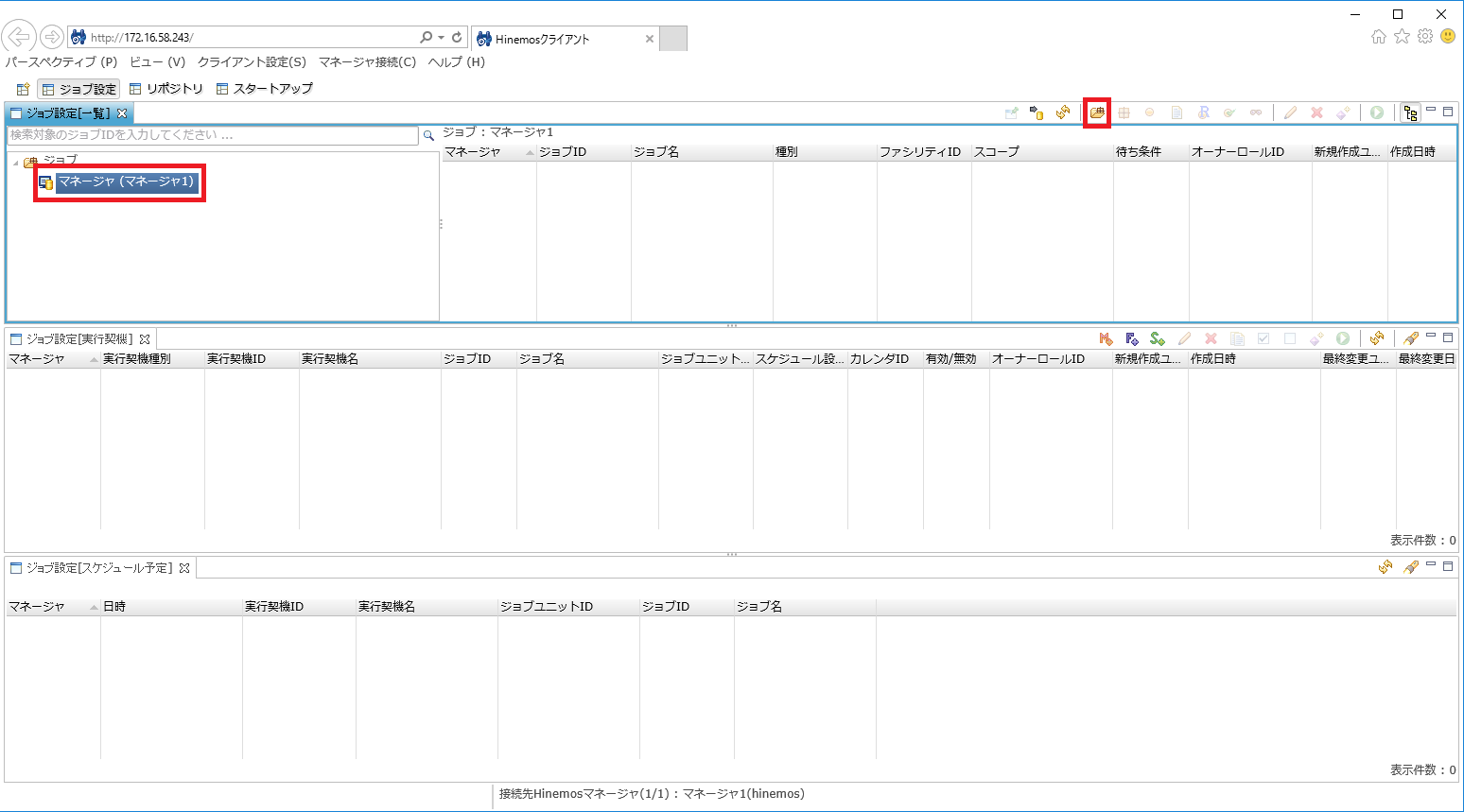Click the object privilege icon in job list toolbar
Viewport: 1464px width, 812px height.
(x=1343, y=112)
